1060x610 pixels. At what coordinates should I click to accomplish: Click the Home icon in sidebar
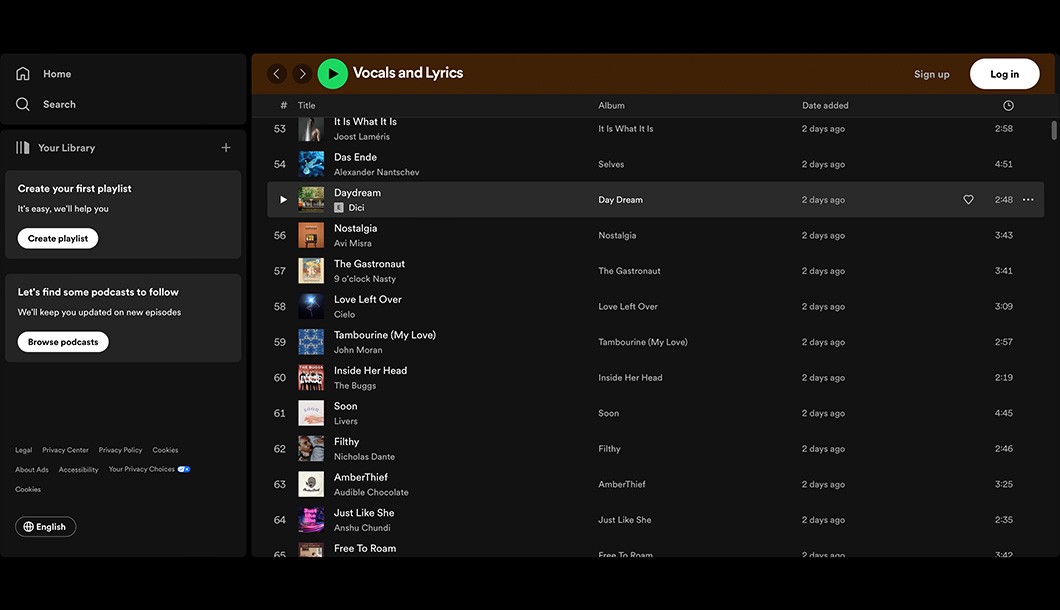pos(23,74)
